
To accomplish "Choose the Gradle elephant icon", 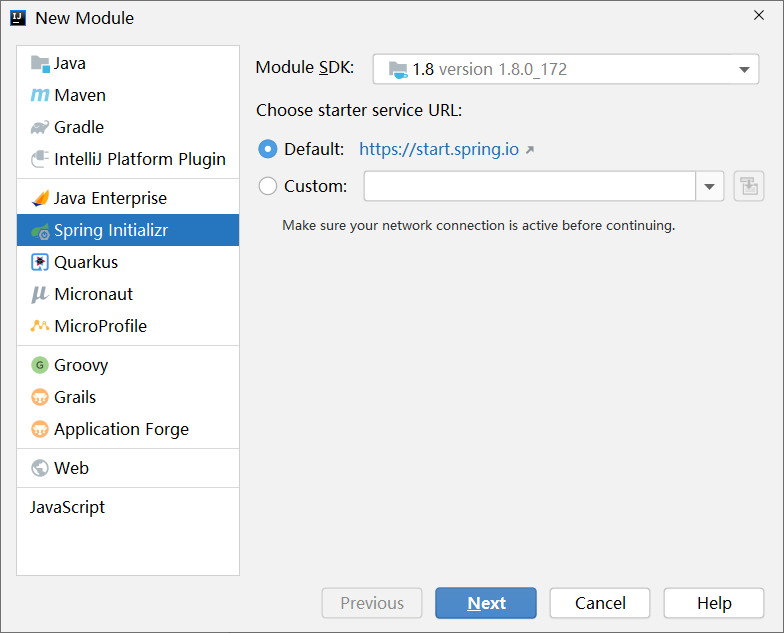I will click(x=40, y=127).
